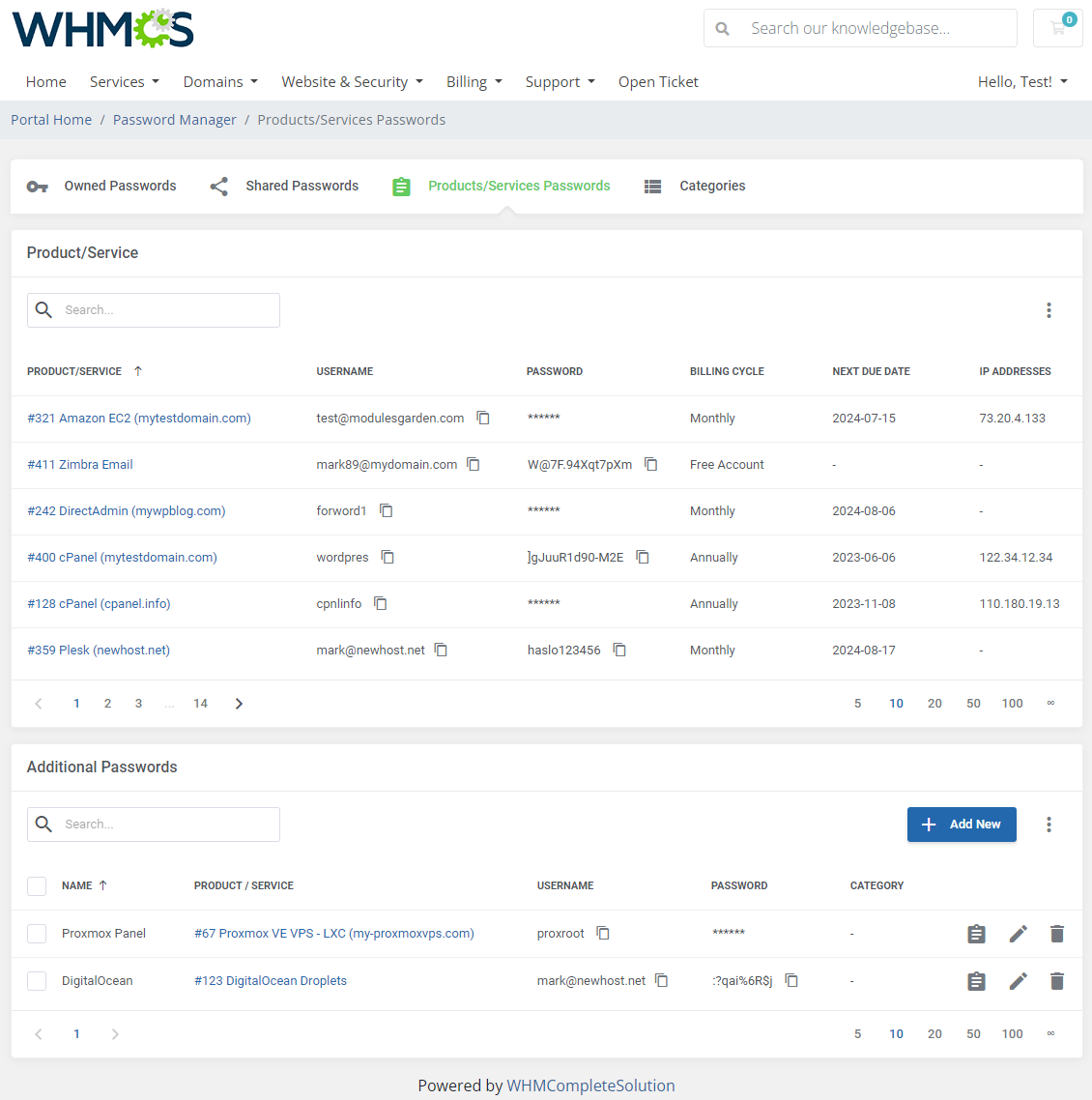This screenshot has height=1100, width=1092.
Task: Sort Additional Passwords by Name arrow
Action: (103, 885)
